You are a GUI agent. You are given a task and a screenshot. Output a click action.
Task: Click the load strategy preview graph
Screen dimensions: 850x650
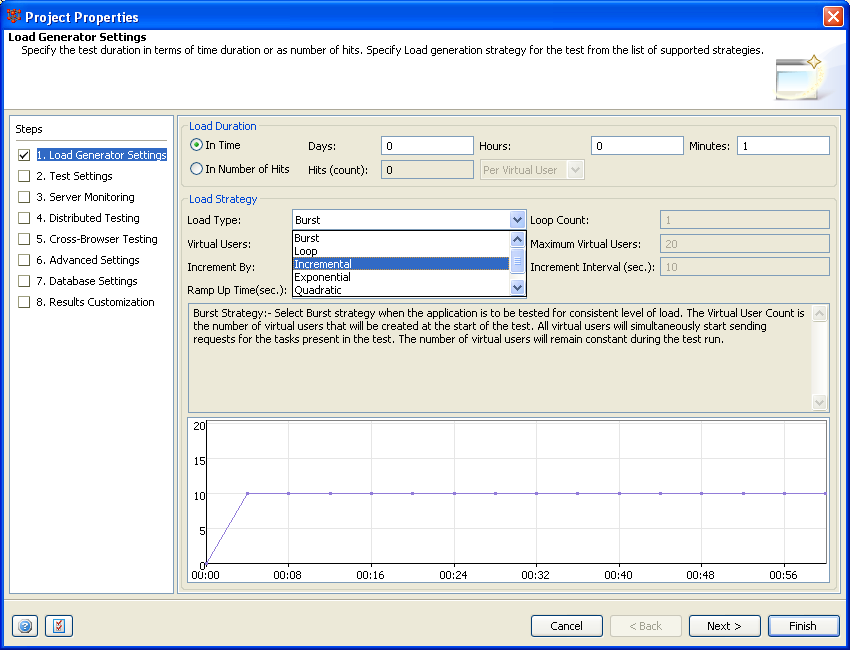click(x=508, y=500)
